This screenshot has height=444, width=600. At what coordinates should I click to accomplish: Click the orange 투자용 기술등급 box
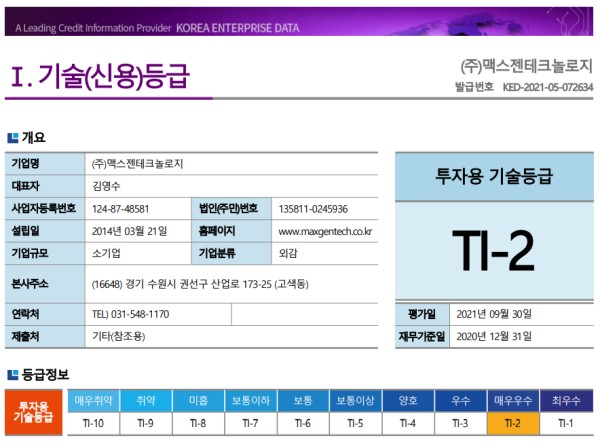pyautogui.click(x=34, y=413)
